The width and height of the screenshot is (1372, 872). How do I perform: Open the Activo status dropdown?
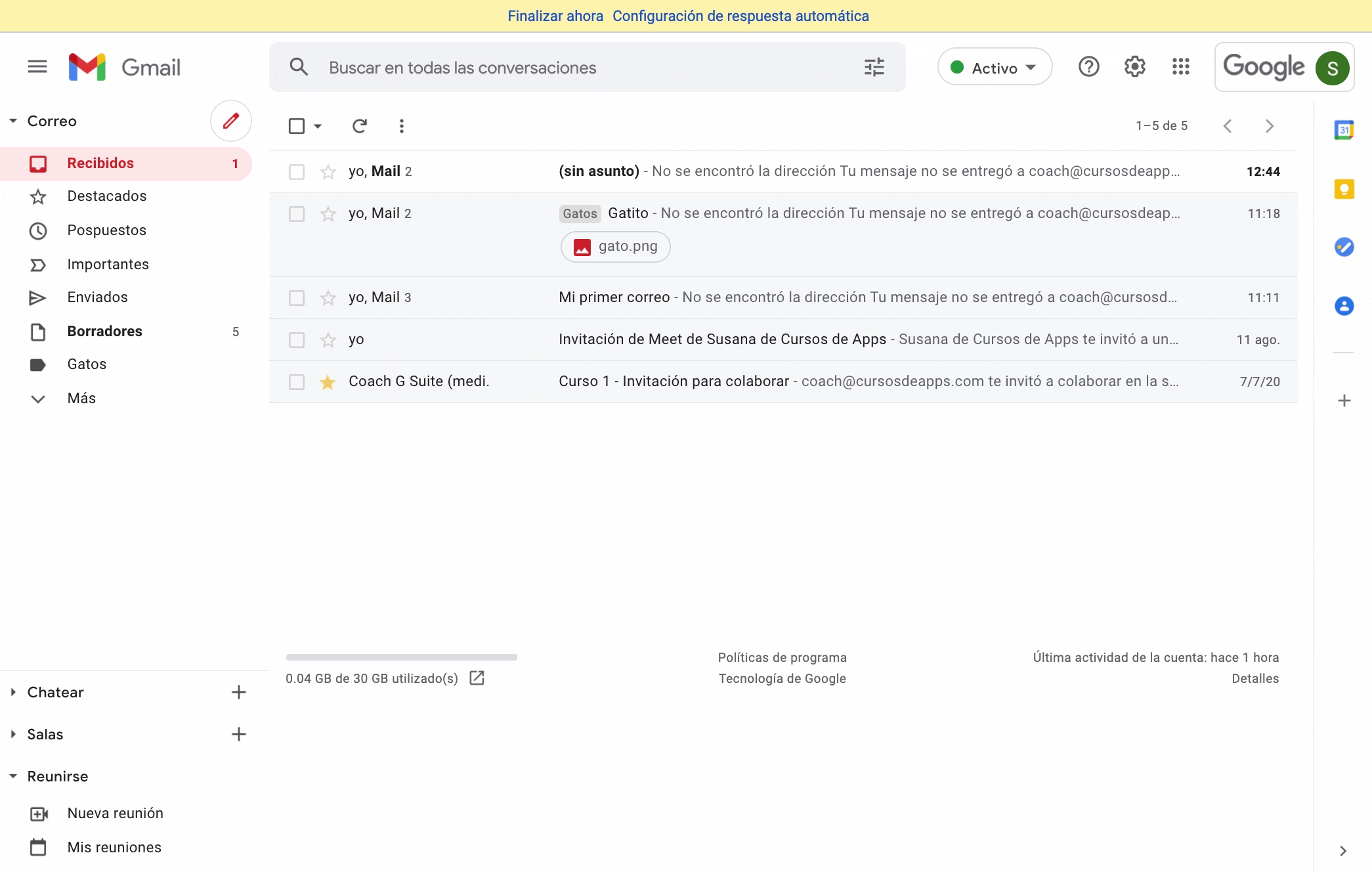[x=995, y=67]
